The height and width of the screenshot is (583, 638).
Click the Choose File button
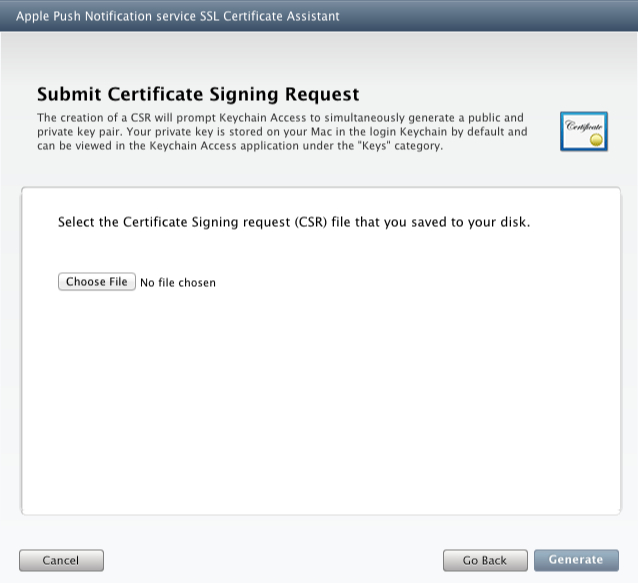(97, 282)
